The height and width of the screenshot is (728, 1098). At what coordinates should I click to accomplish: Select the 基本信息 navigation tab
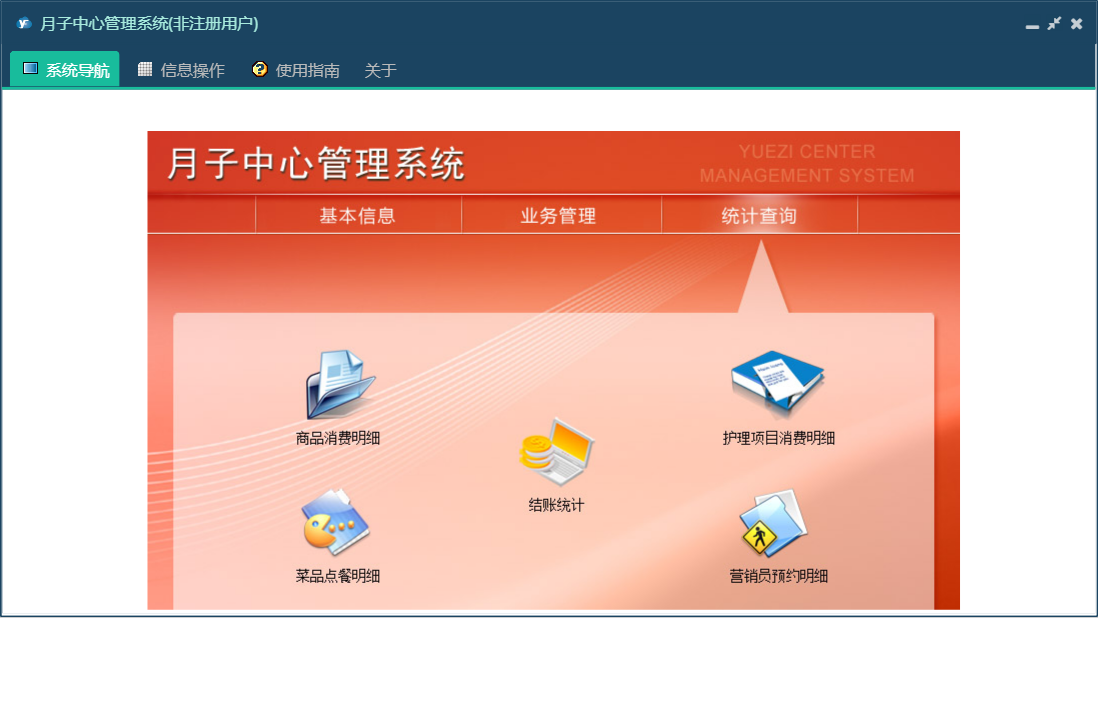tap(358, 216)
